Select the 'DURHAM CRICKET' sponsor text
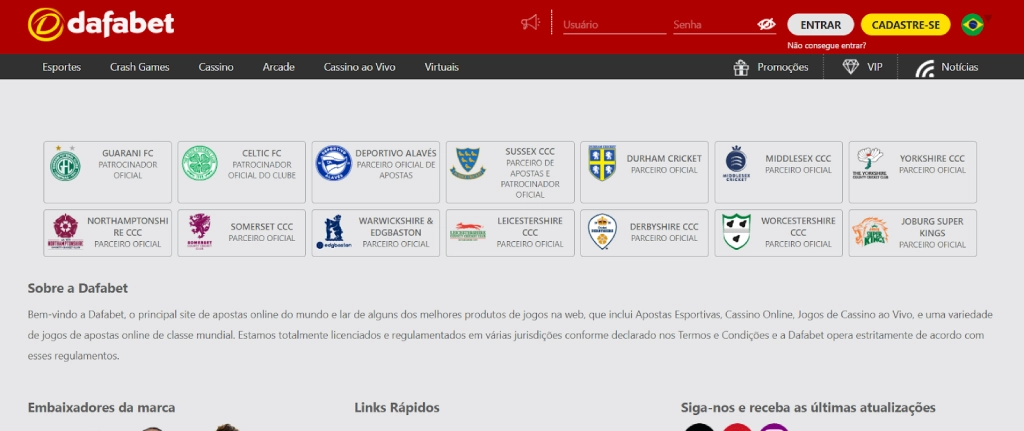 coord(664,158)
